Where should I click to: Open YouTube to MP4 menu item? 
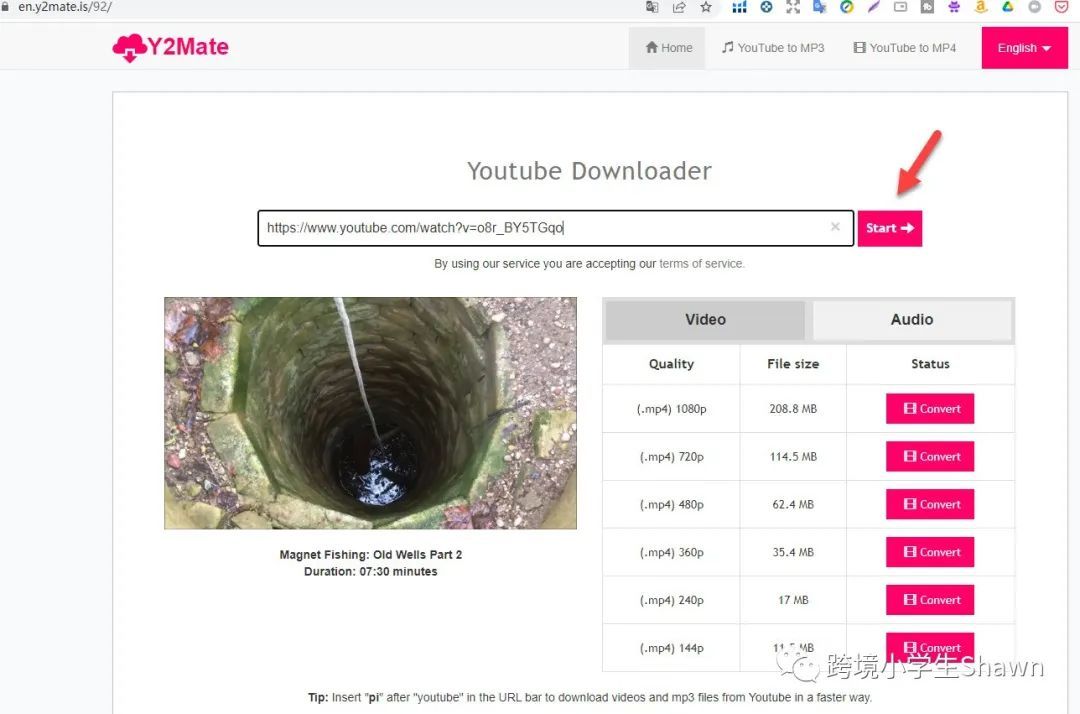904,48
